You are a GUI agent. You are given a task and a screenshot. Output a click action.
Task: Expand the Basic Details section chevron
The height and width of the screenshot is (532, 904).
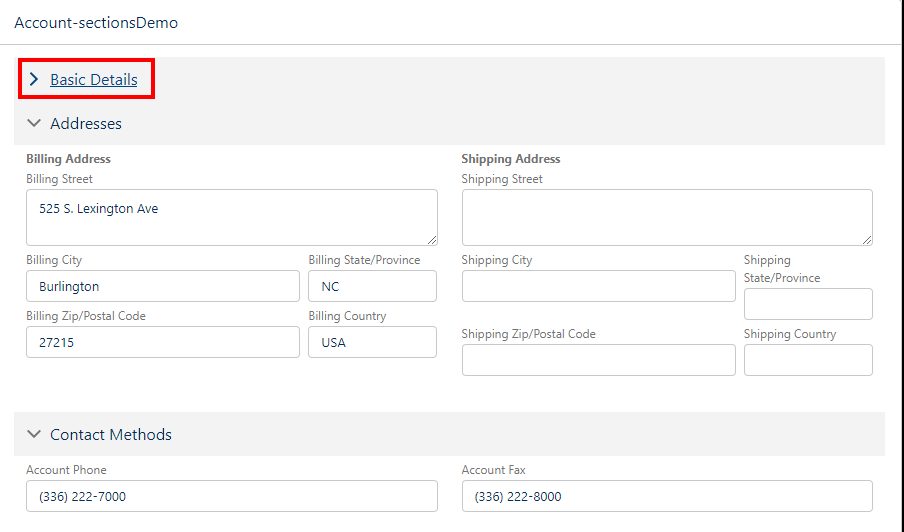[34, 79]
